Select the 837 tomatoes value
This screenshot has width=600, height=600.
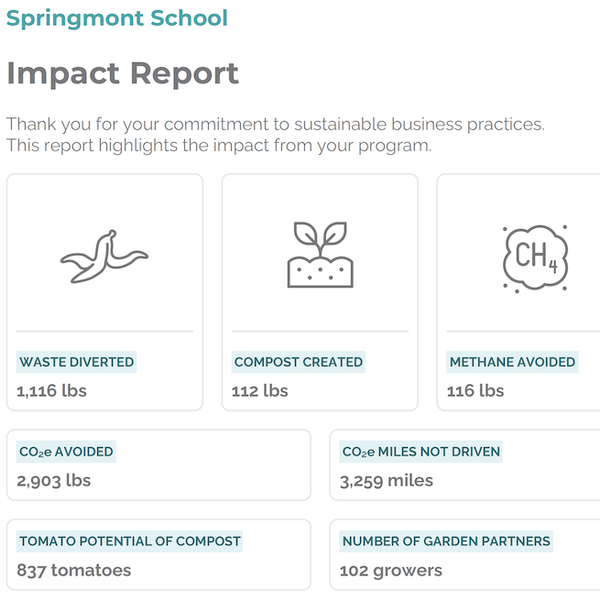click(74, 571)
